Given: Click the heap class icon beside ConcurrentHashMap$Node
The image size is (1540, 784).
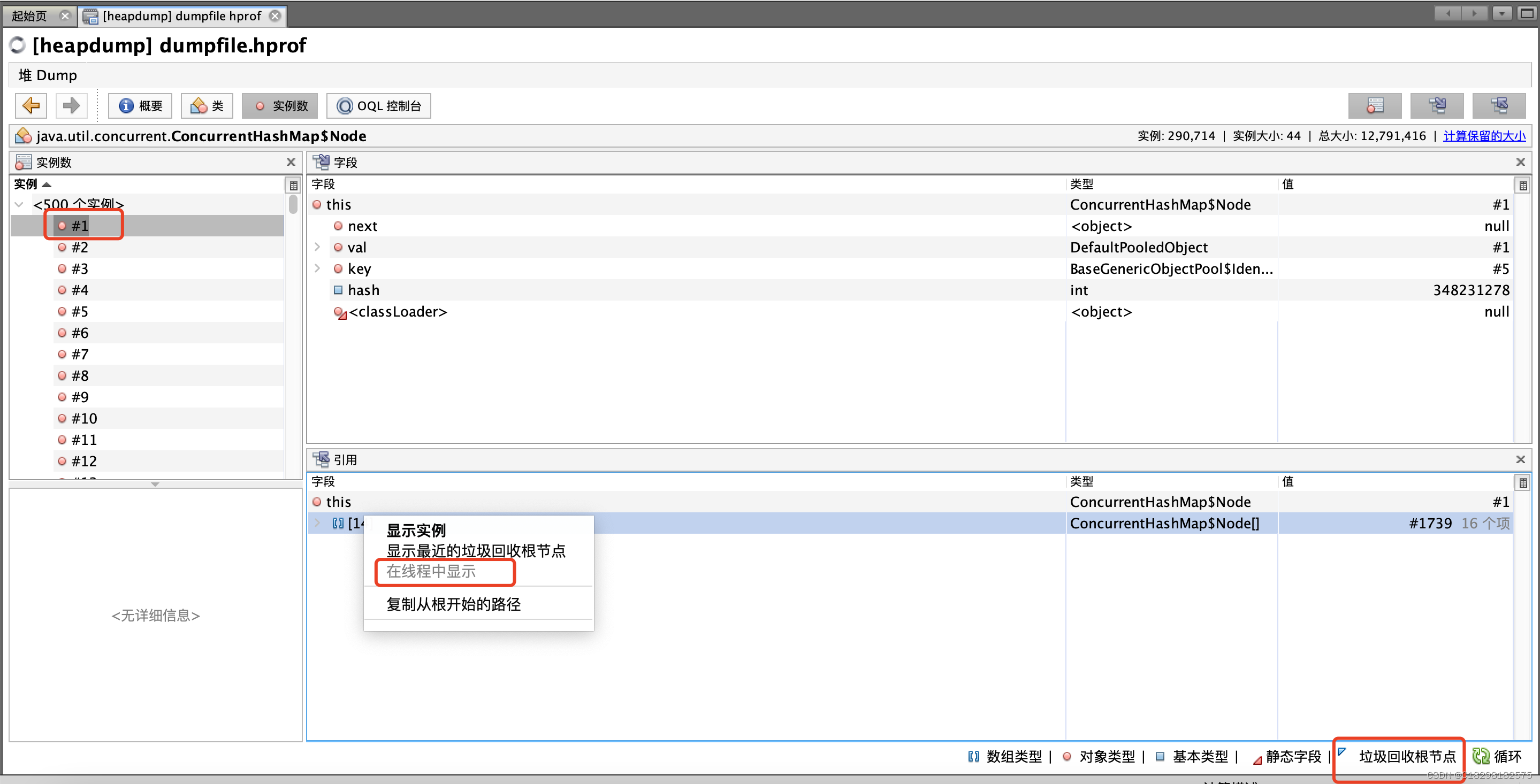Looking at the screenshot, I should click(x=24, y=136).
